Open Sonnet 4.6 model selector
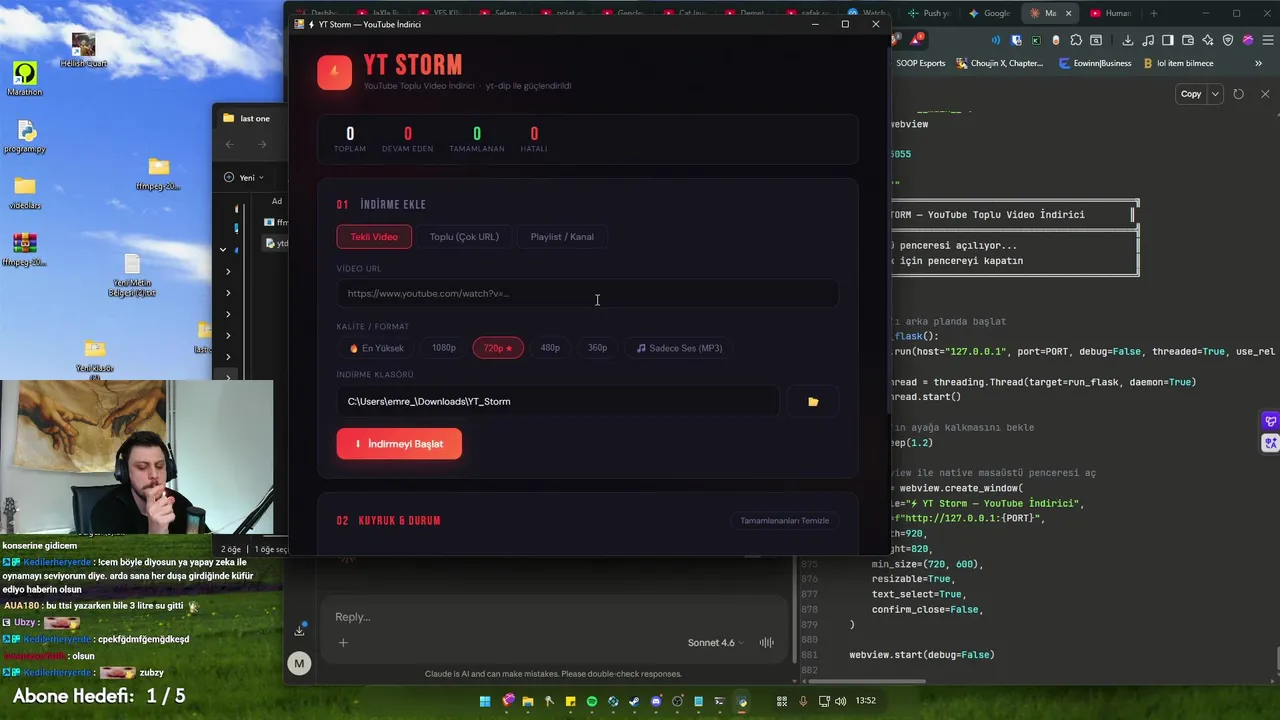The width and height of the screenshot is (1280, 720). [x=715, y=643]
